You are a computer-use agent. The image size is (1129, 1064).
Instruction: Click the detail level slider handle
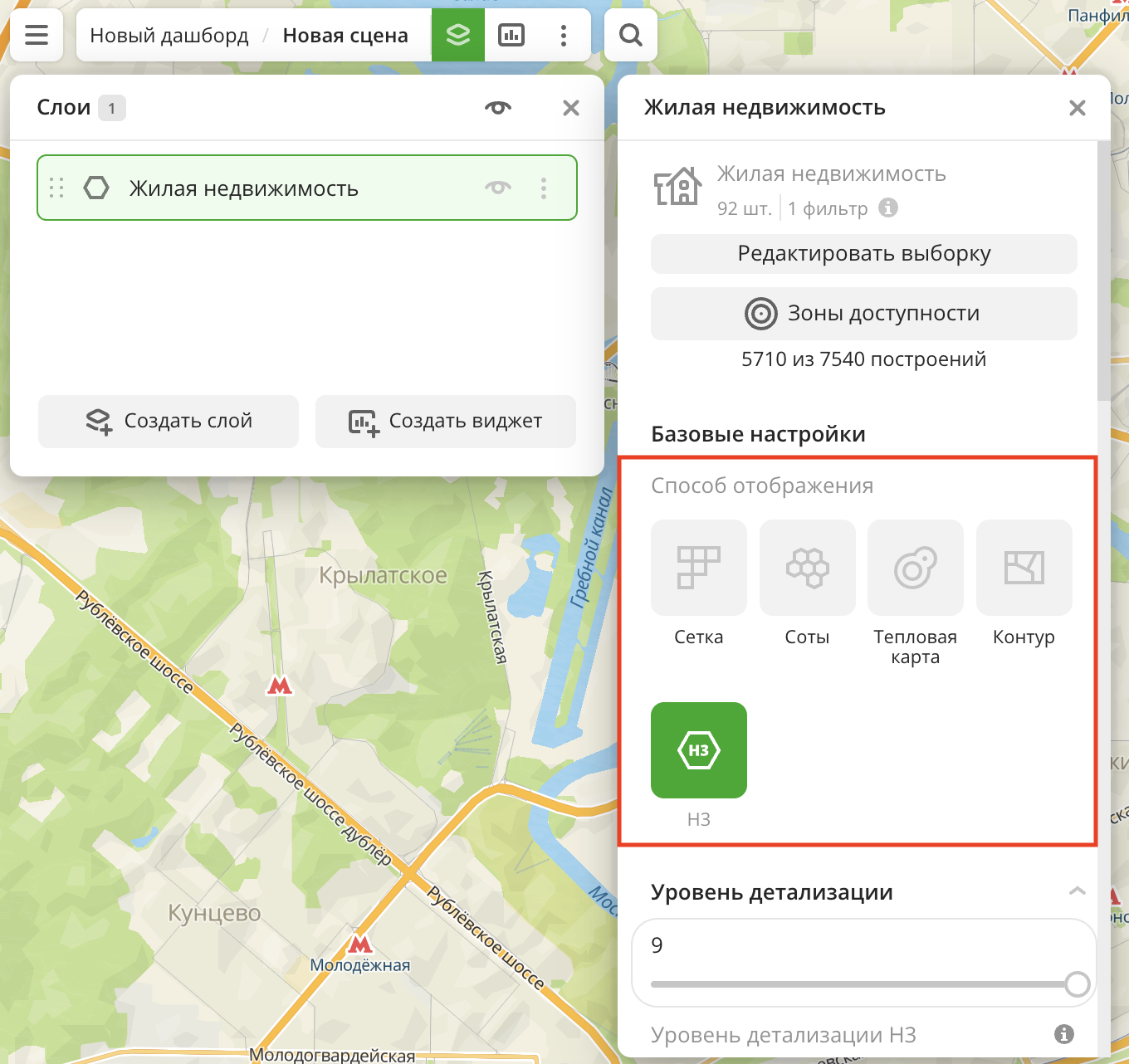pyautogui.click(x=1077, y=984)
